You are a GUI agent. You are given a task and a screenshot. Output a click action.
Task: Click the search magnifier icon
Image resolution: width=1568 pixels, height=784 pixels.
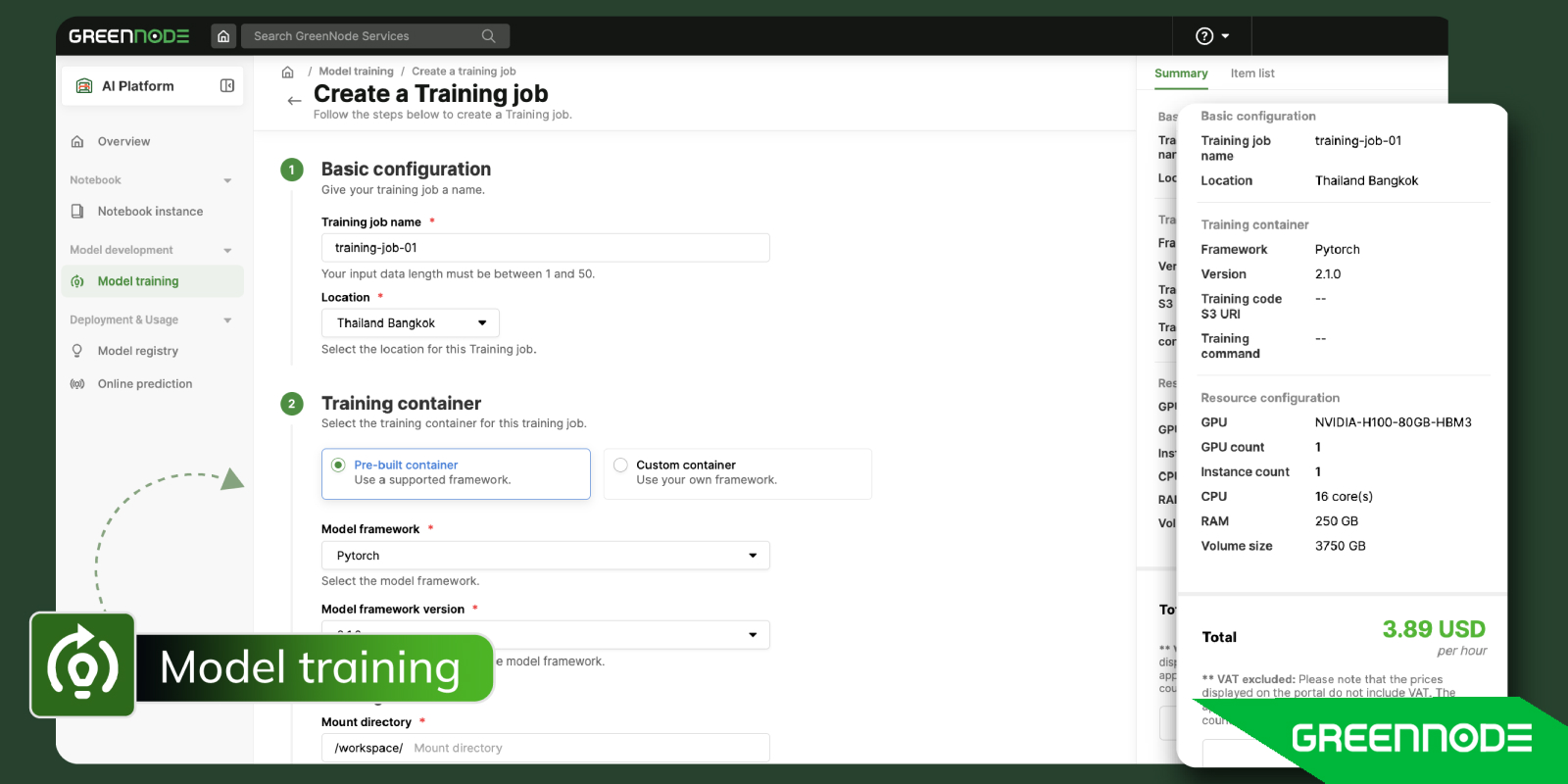pos(488,36)
